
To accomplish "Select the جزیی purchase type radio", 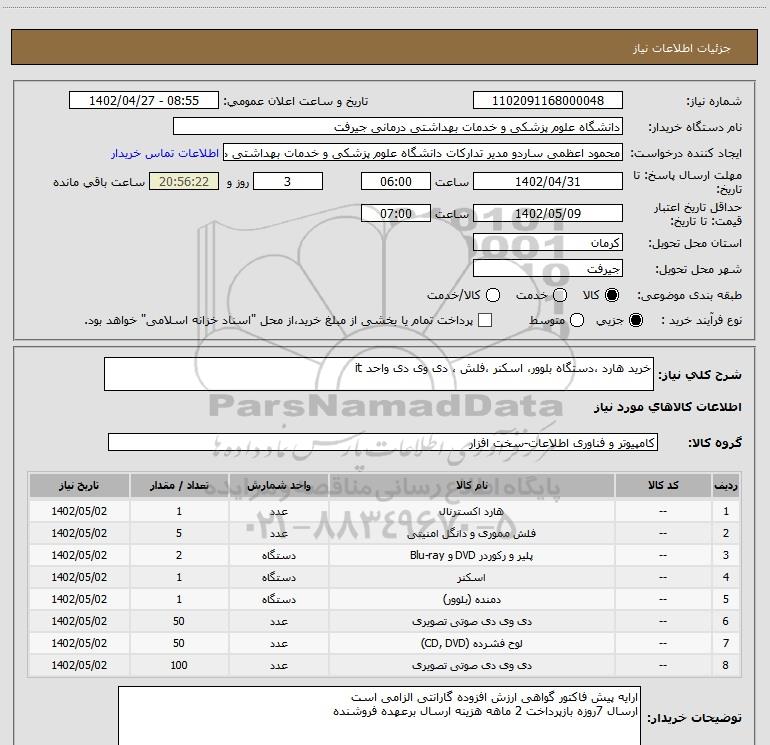I will (x=636, y=320).
